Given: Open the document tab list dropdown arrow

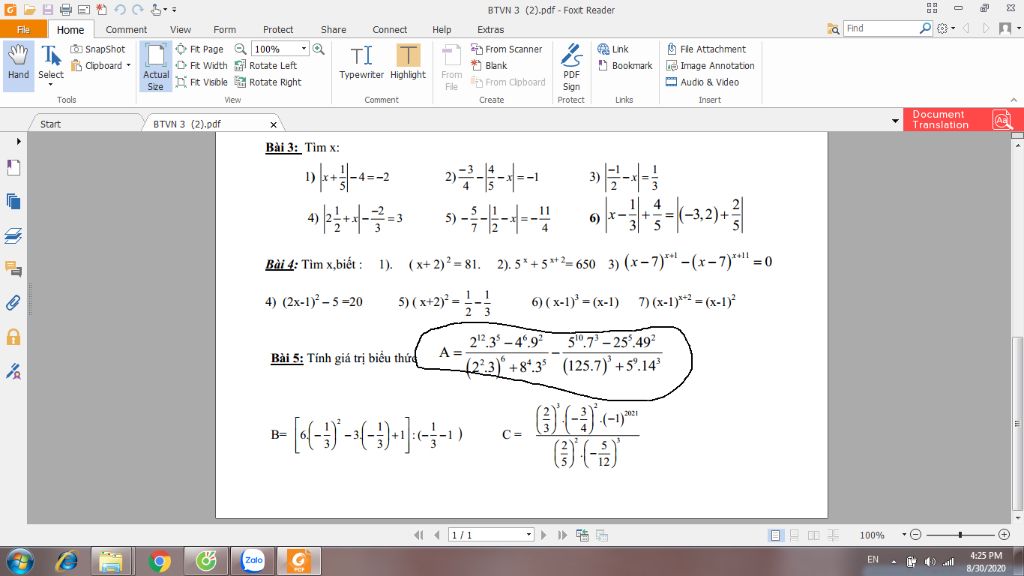Looking at the screenshot, I should coord(895,121).
